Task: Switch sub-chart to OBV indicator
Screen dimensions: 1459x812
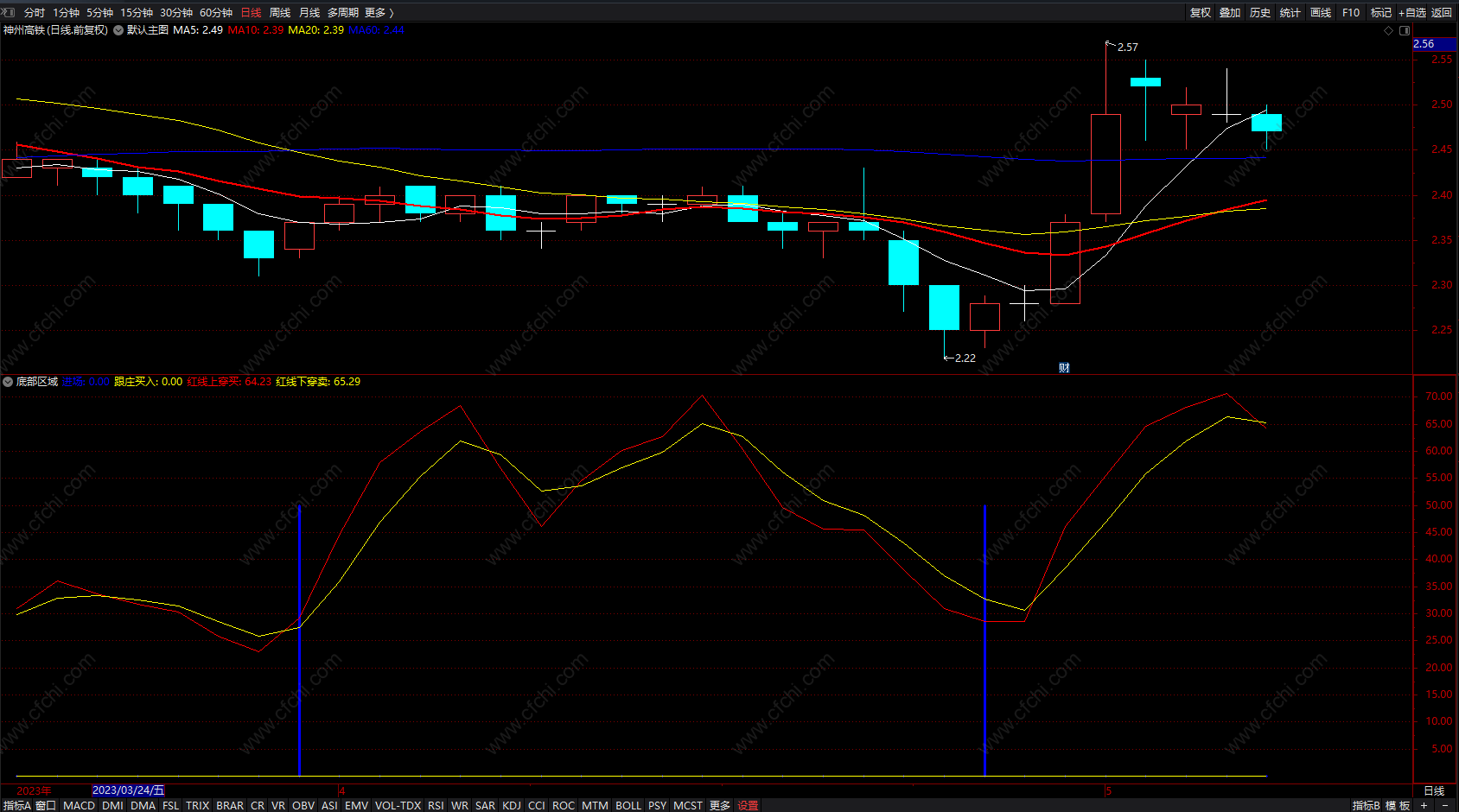Action: pos(303,805)
